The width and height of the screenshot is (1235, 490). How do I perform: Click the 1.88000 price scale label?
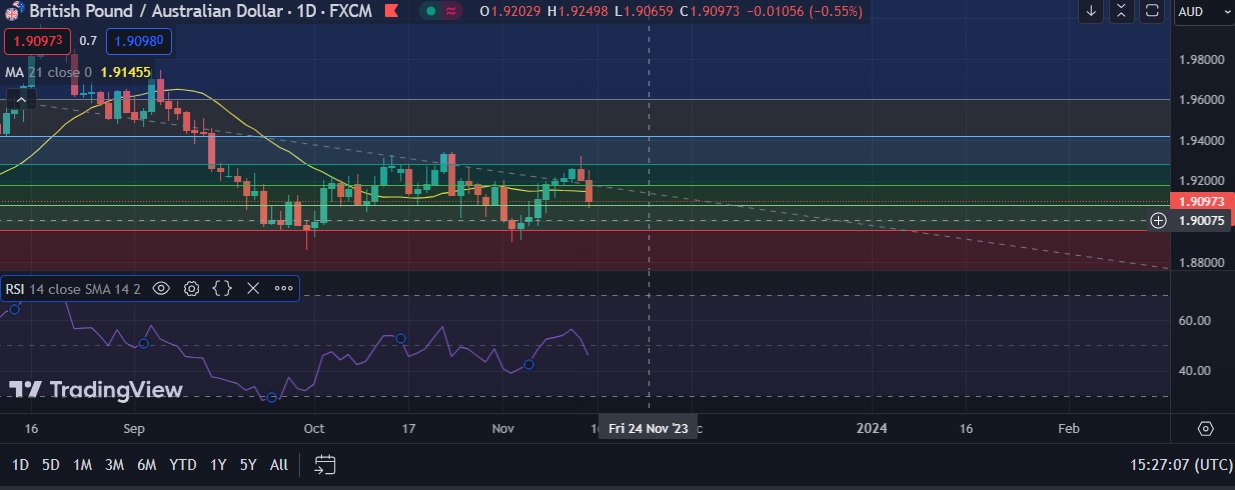1201,263
